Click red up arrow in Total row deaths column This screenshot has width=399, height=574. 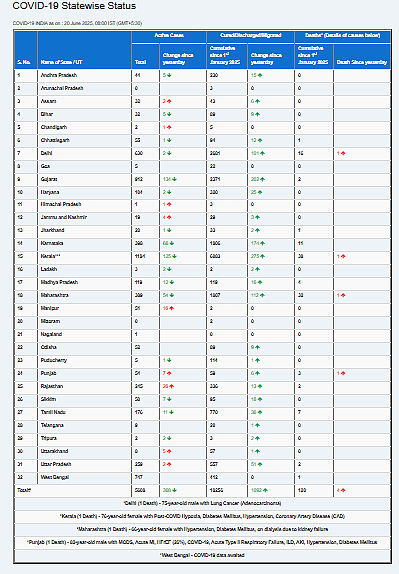343,490
